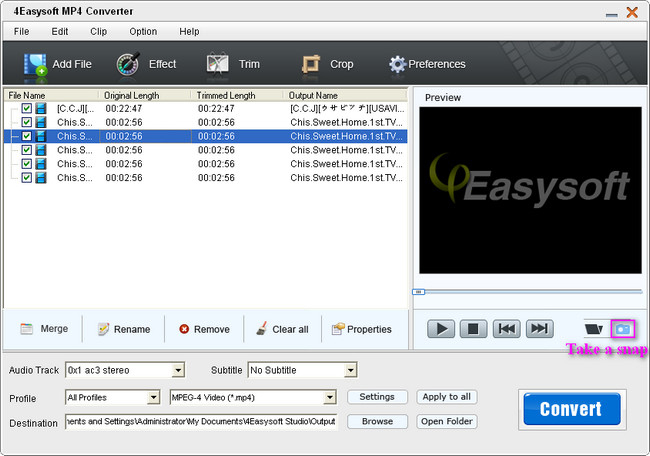
Task: Open the MPEG-4 Video format dropdown
Action: coord(330,398)
